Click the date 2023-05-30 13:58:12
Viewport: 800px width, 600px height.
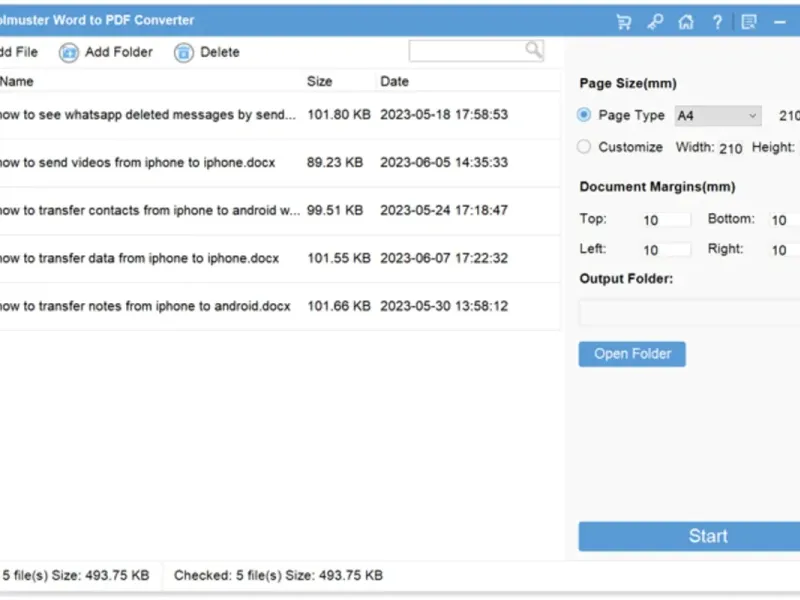[444, 306]
